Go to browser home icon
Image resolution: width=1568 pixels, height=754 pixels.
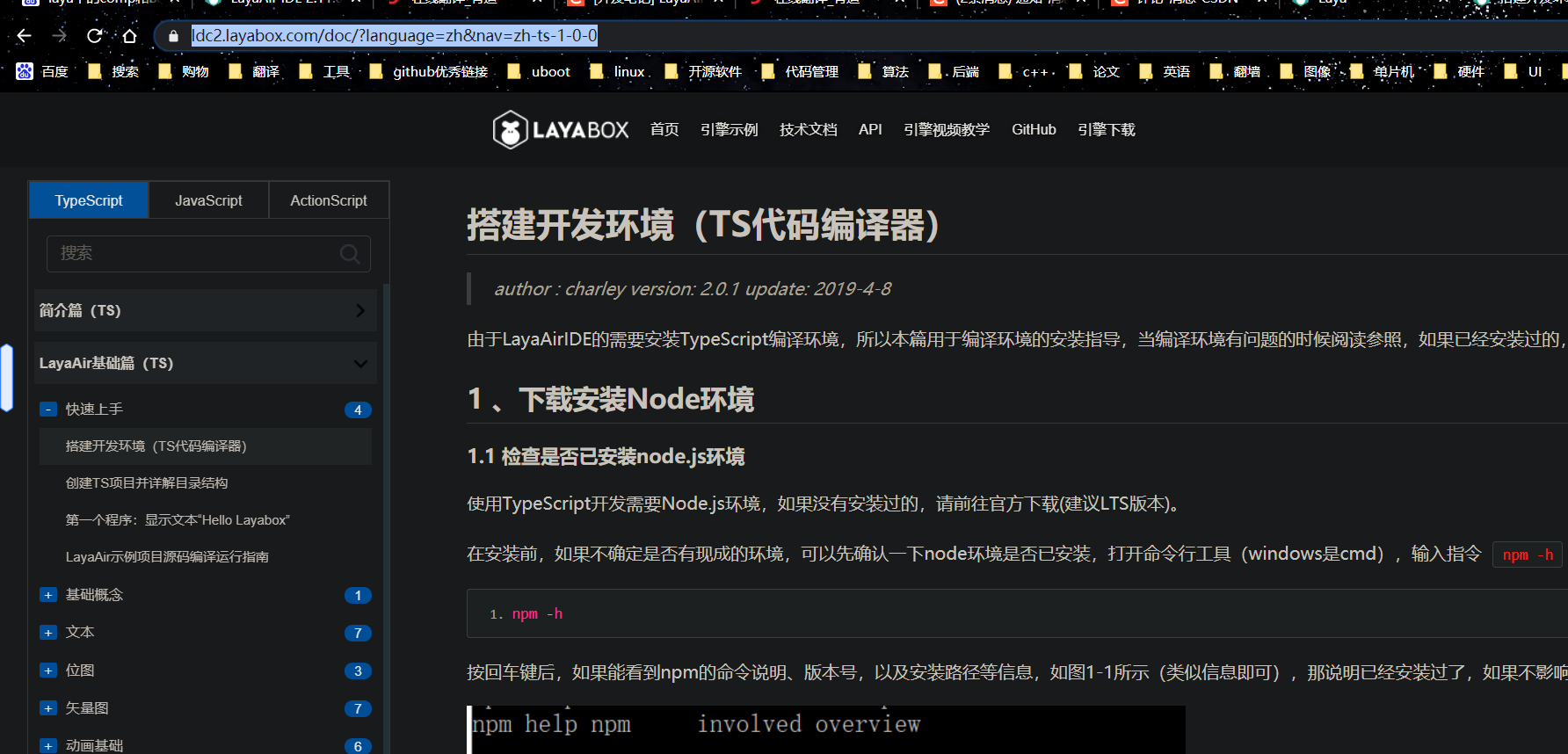(x=130, y=36)
